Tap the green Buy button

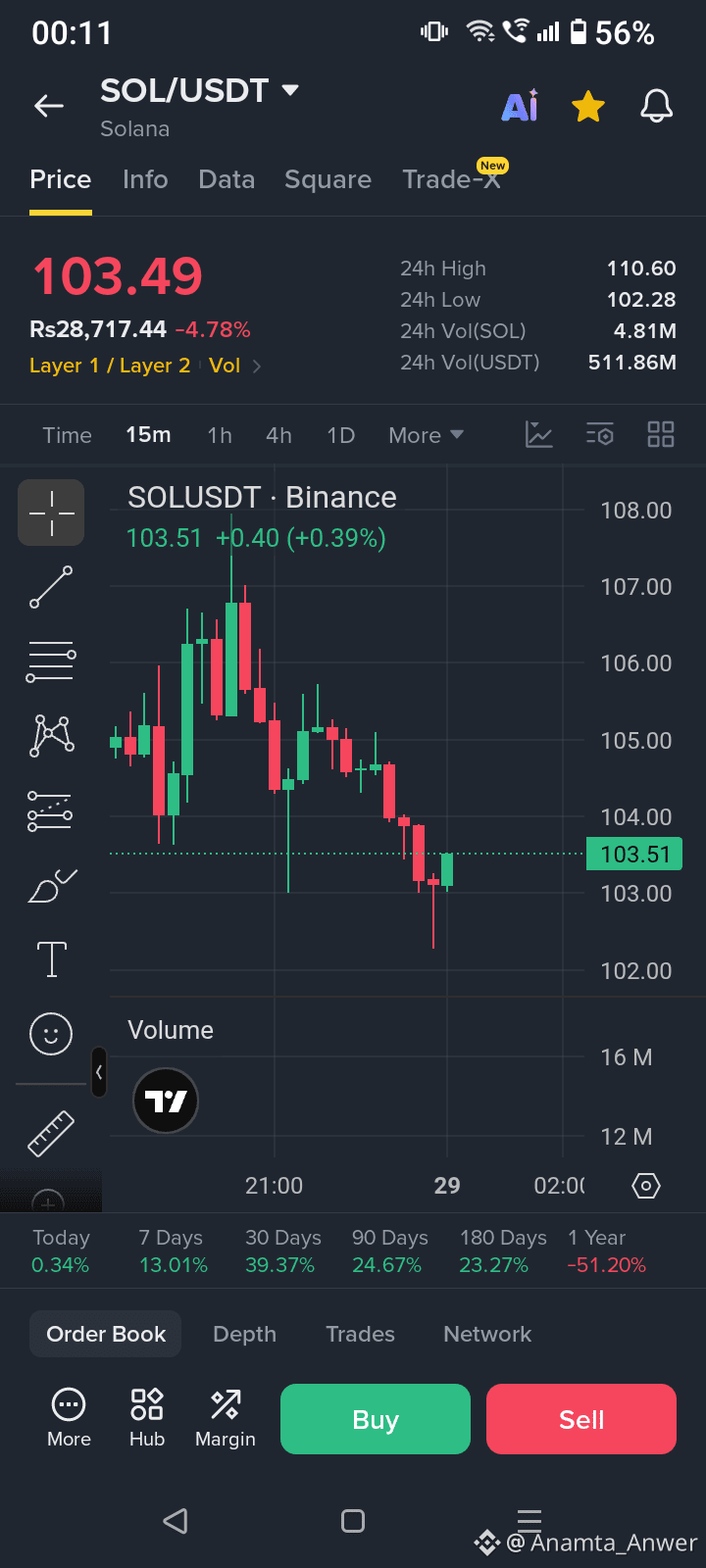(376, 1419)
